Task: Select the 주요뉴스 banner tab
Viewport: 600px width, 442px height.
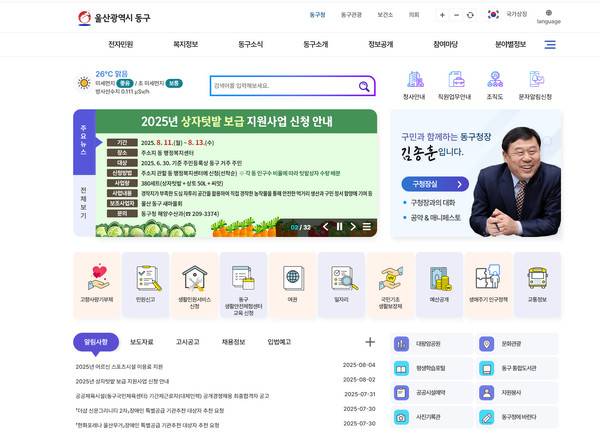Action: [84, 141]
